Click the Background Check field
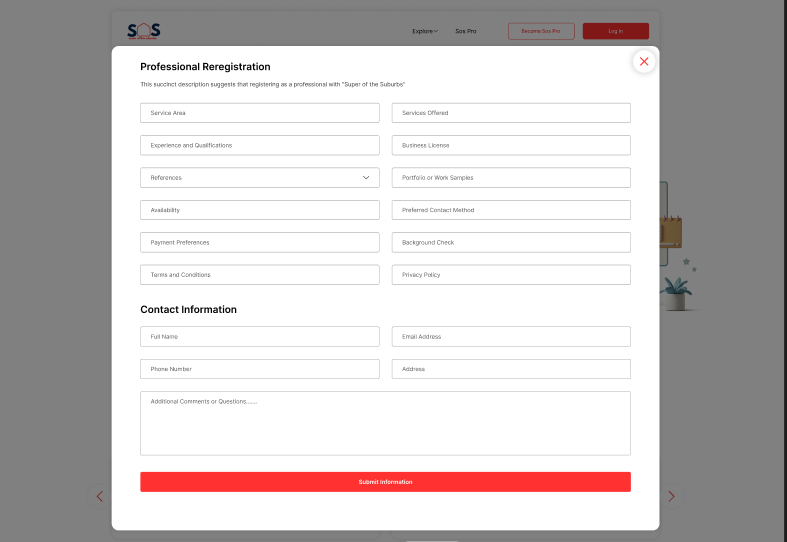The width and height of the screenshot is (787, 542). click(x=511, y=242)
